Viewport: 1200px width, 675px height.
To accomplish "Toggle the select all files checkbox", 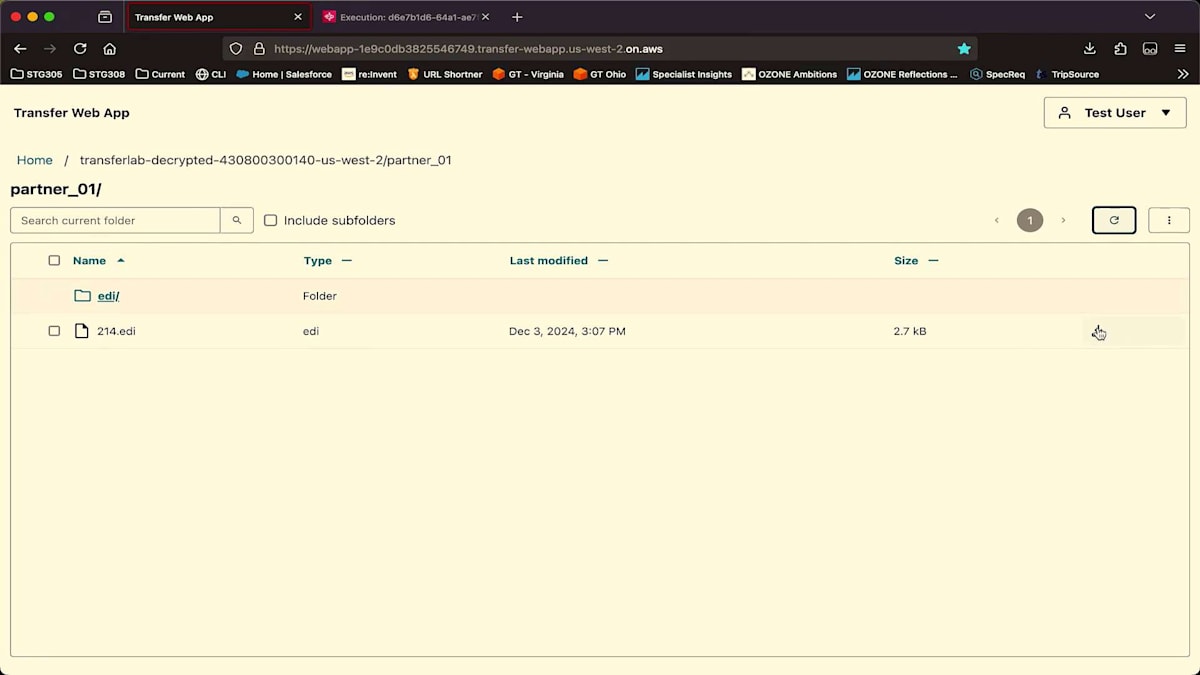I will click(x=54, y=260).
